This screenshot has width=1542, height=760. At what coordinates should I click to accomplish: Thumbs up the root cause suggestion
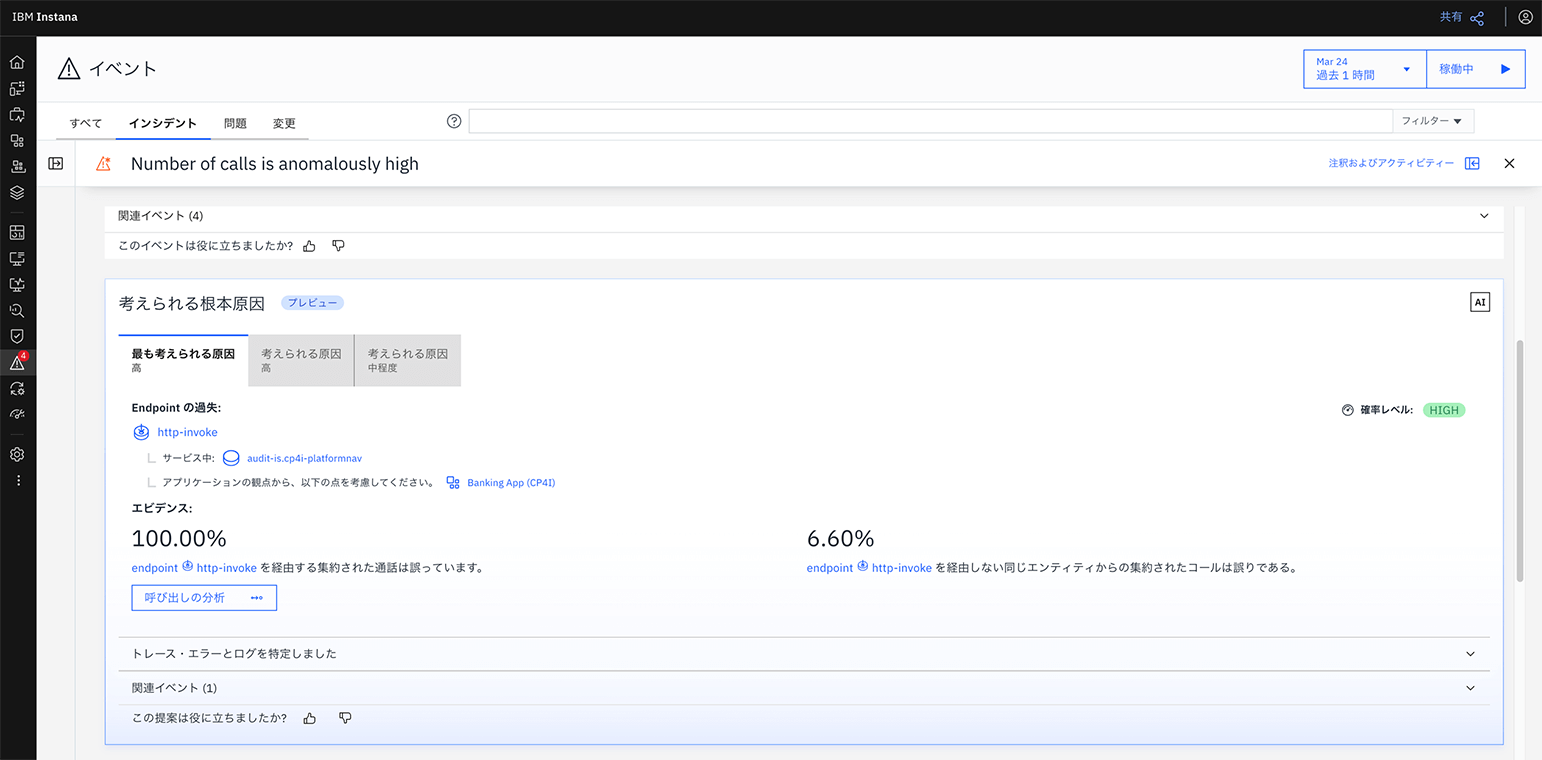(x=310, y=718)
